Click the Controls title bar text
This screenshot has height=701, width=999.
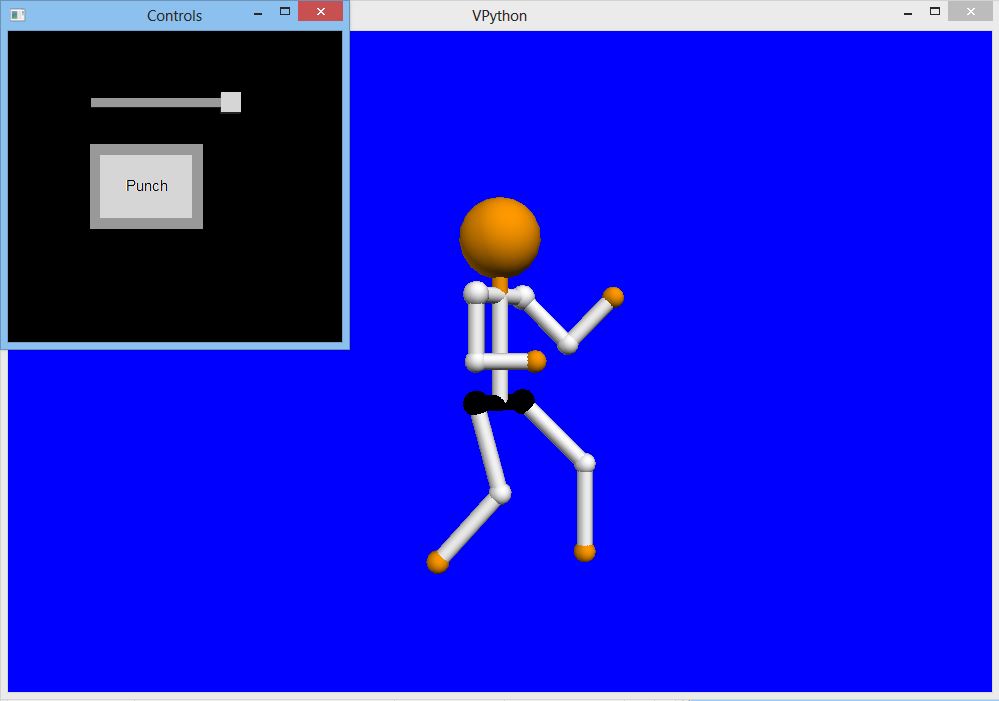174,16
